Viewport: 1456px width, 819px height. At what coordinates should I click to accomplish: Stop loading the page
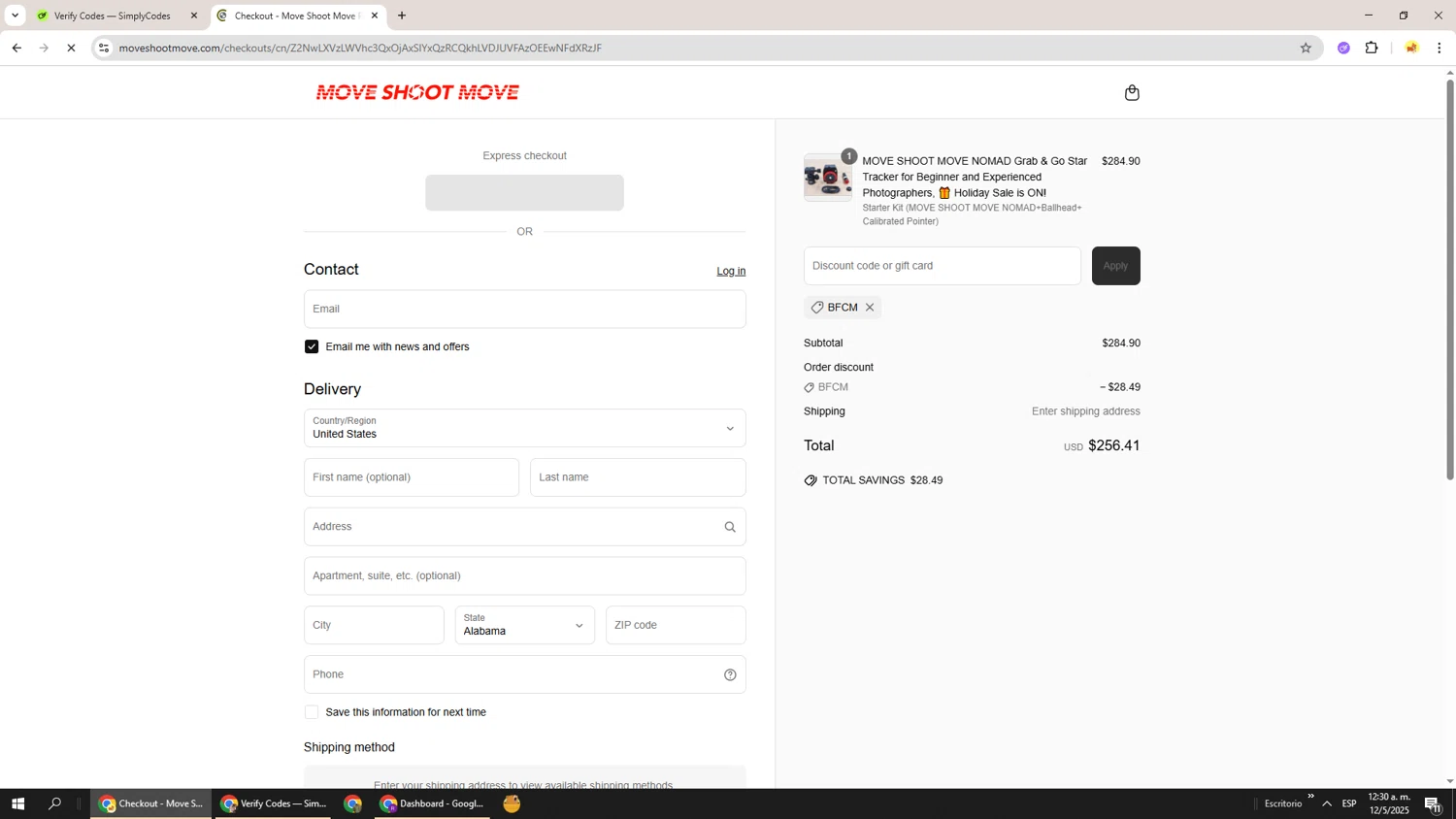pos(71,48)
